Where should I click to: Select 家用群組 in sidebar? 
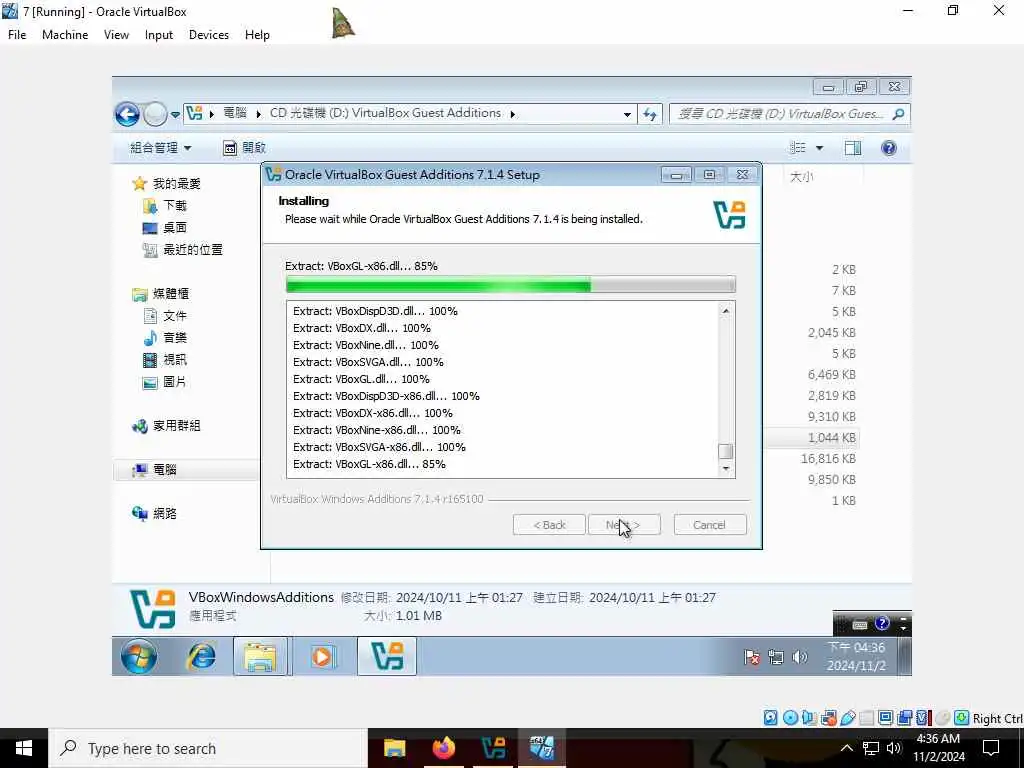[166, 426]
